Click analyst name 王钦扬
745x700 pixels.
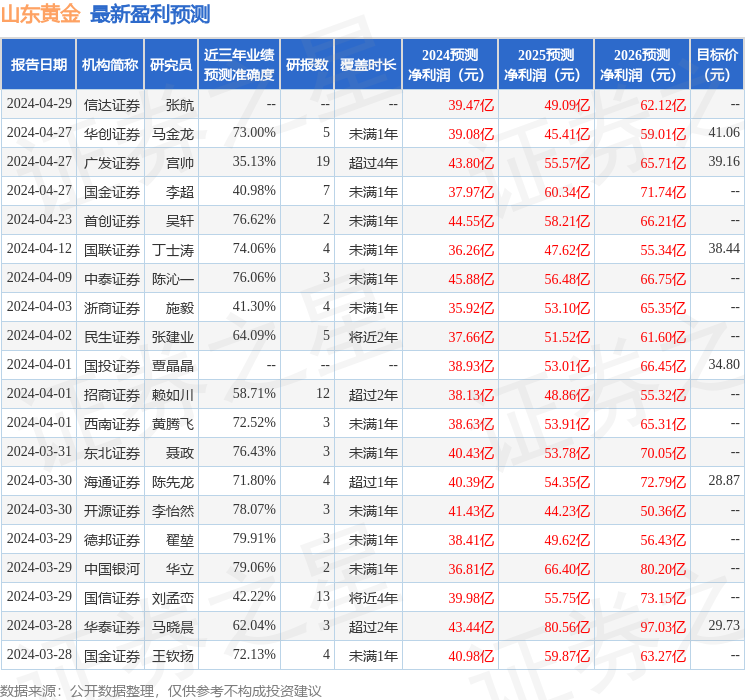coord(172,656)
